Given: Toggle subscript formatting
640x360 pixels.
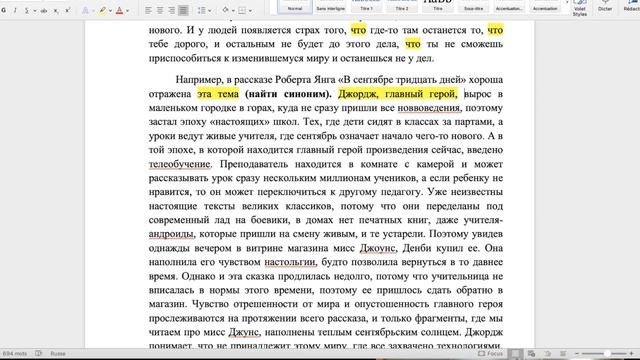Looking at the screenshot, I should 56,11.
